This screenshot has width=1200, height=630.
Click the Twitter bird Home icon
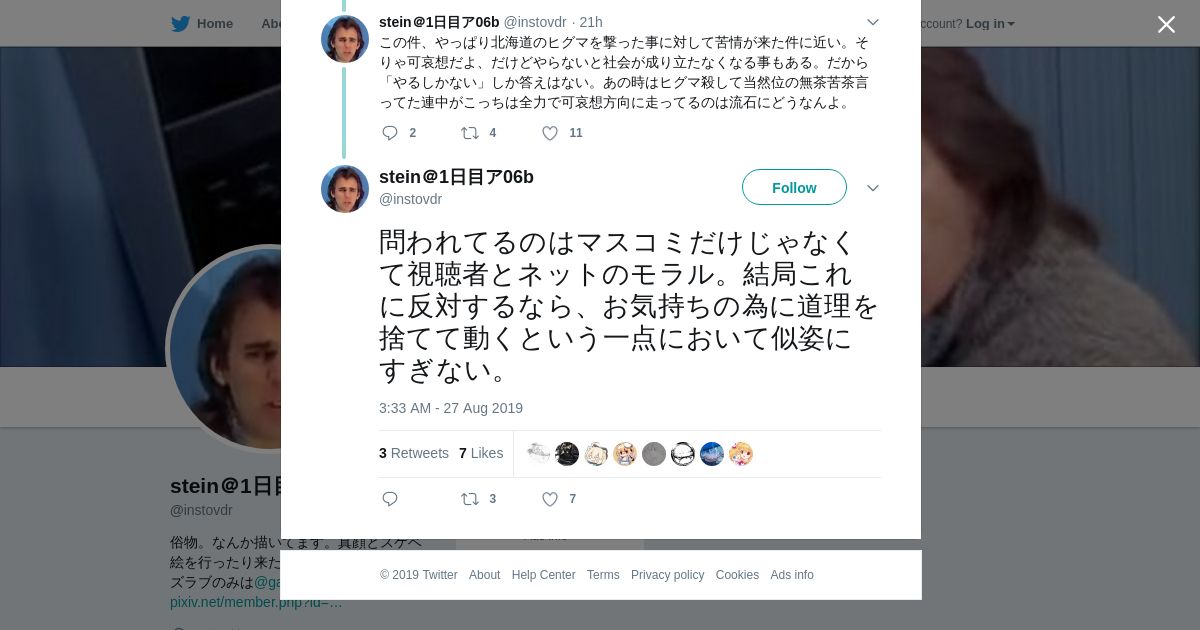pos(180,24)
